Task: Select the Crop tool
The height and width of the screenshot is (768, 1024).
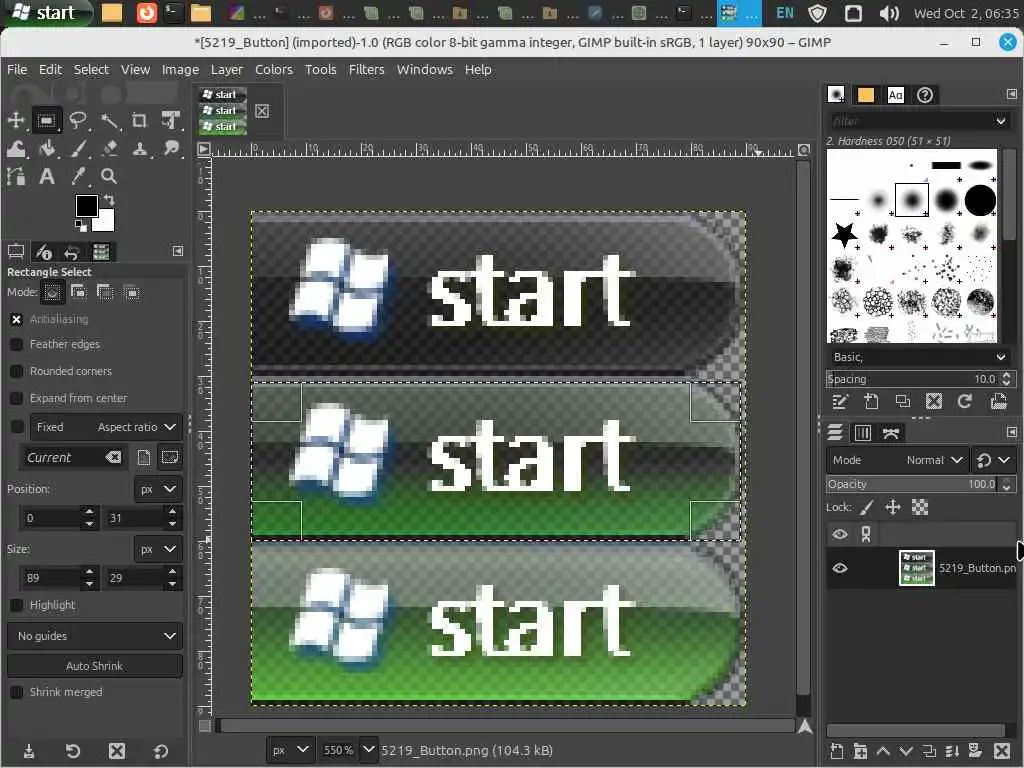Action: coord(140,120)
